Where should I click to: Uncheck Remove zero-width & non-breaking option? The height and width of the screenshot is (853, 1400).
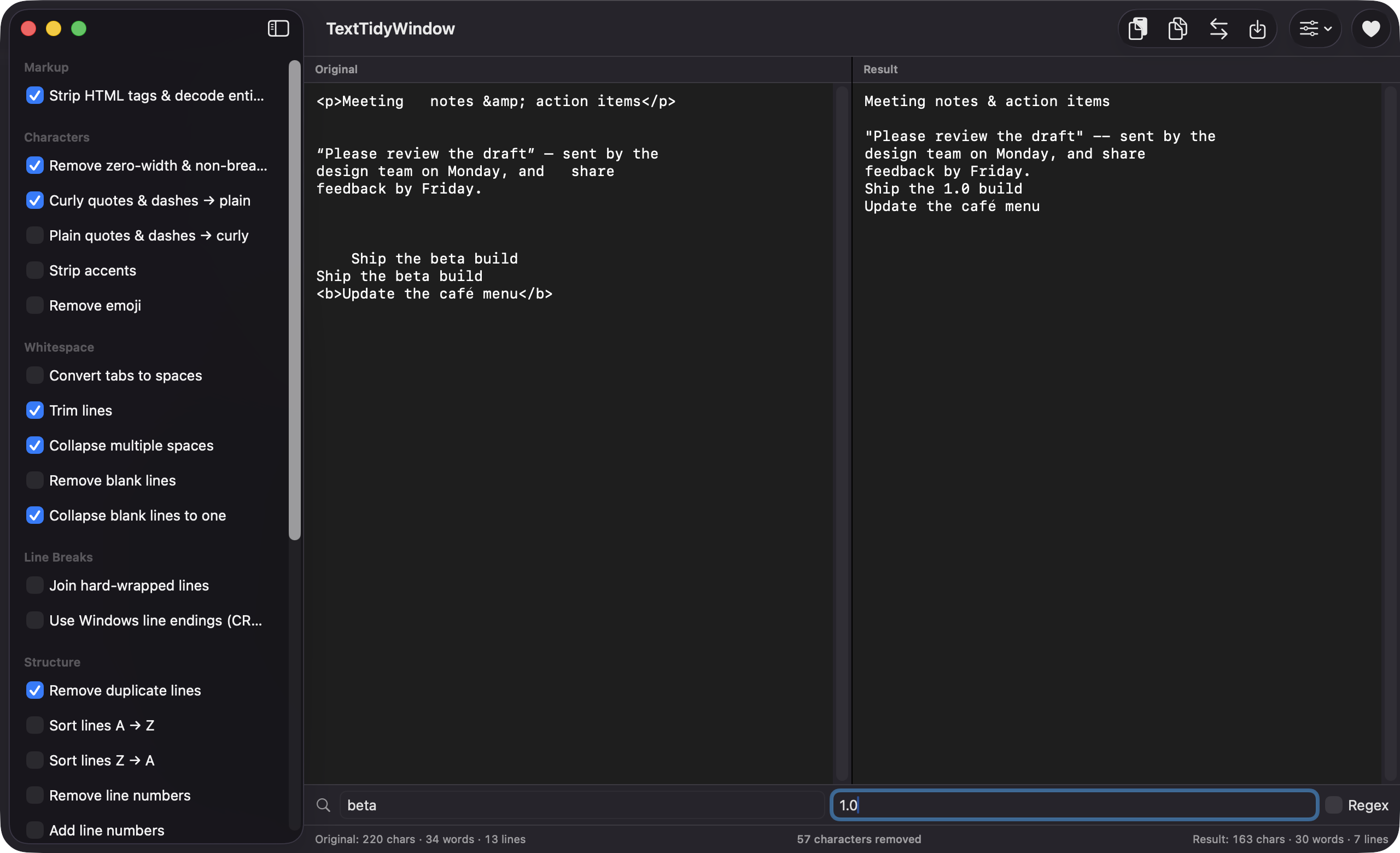click(x=34, y=165)
